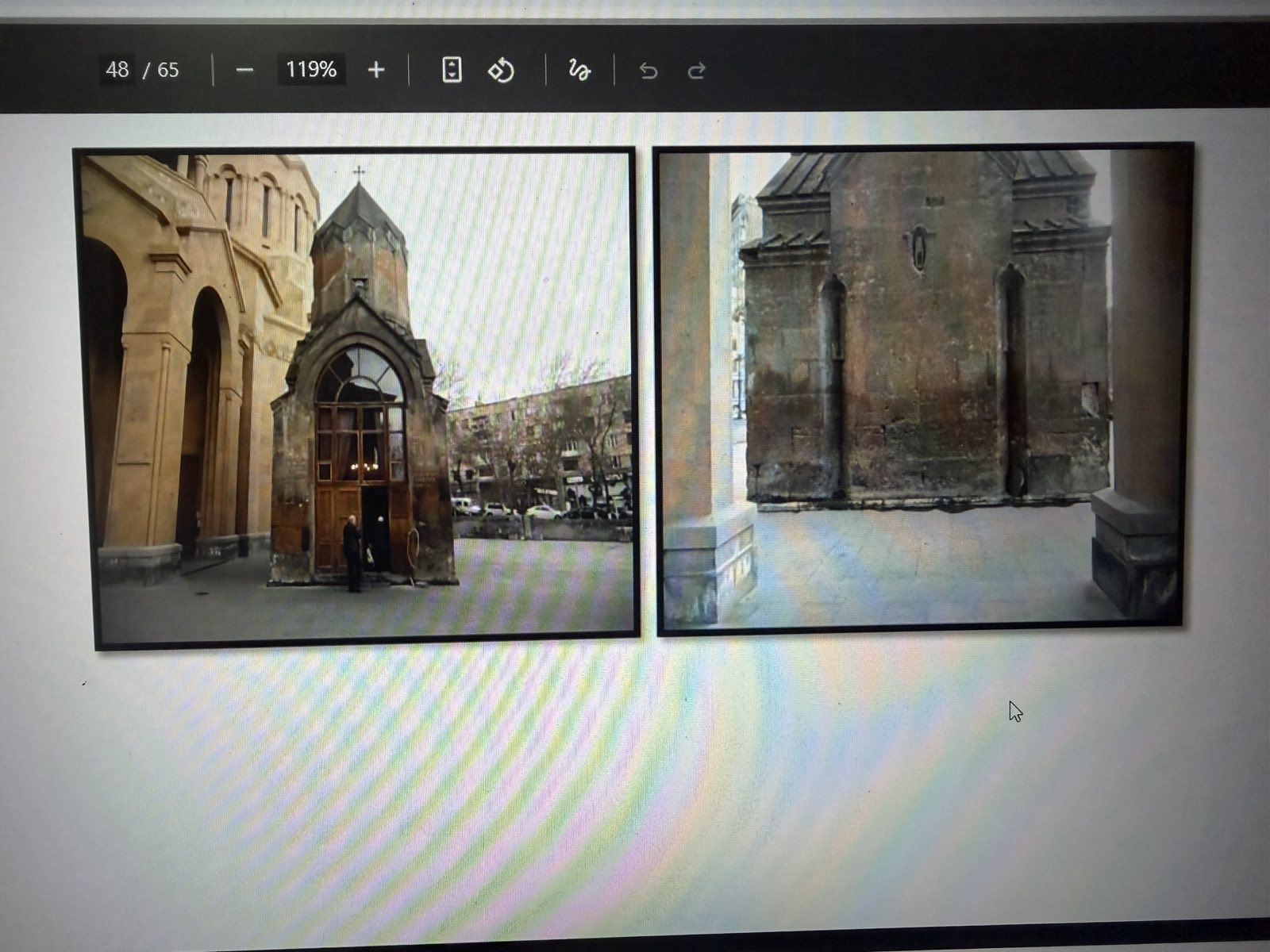1270x952 pixels.
Task: Click the cross atop the chapel roof
Action: click(359, 172)
